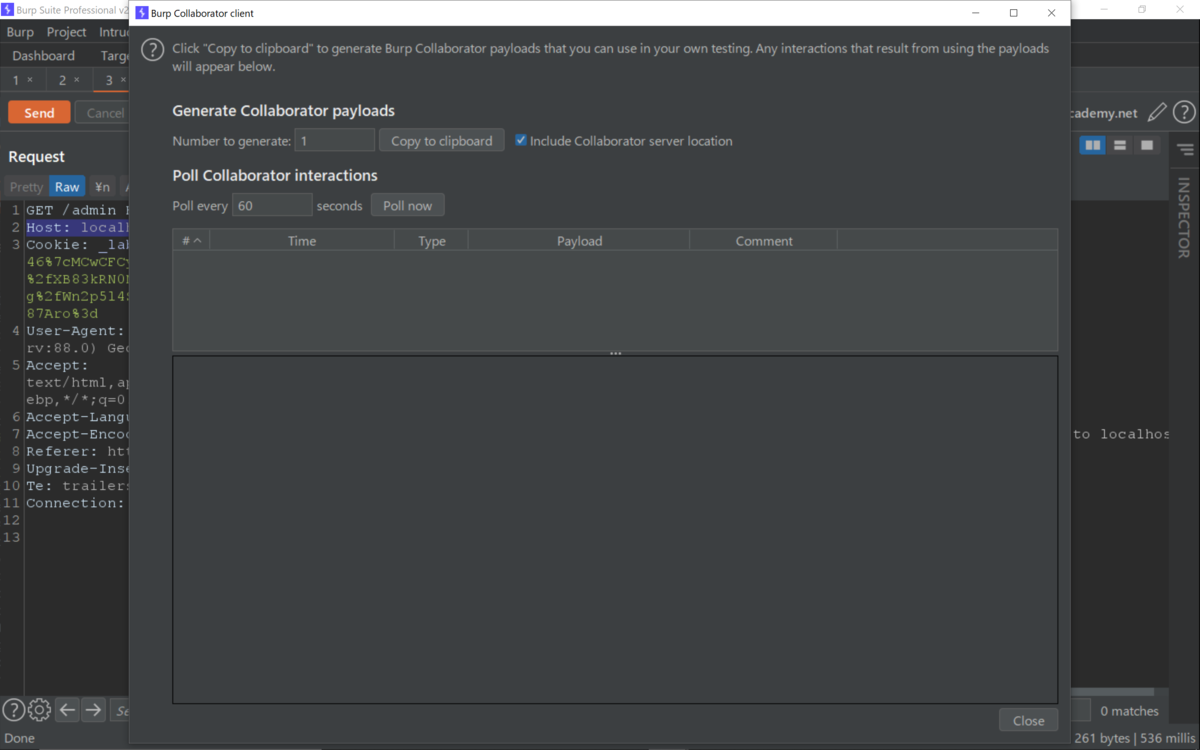Click the GET /admin request line
Viewport: 1200px width, 750px height.
[77, 211]
